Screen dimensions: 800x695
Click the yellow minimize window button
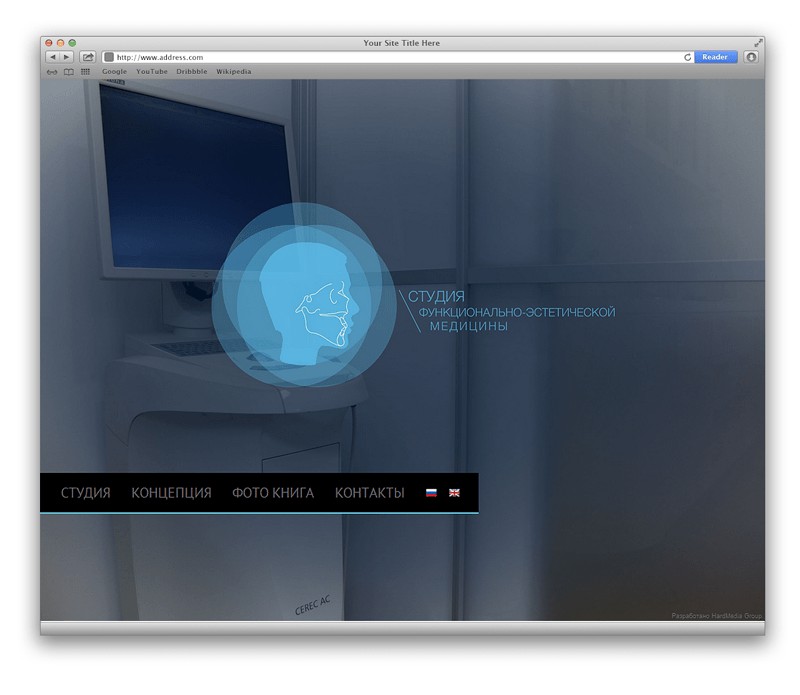click(x=60, y=43)
